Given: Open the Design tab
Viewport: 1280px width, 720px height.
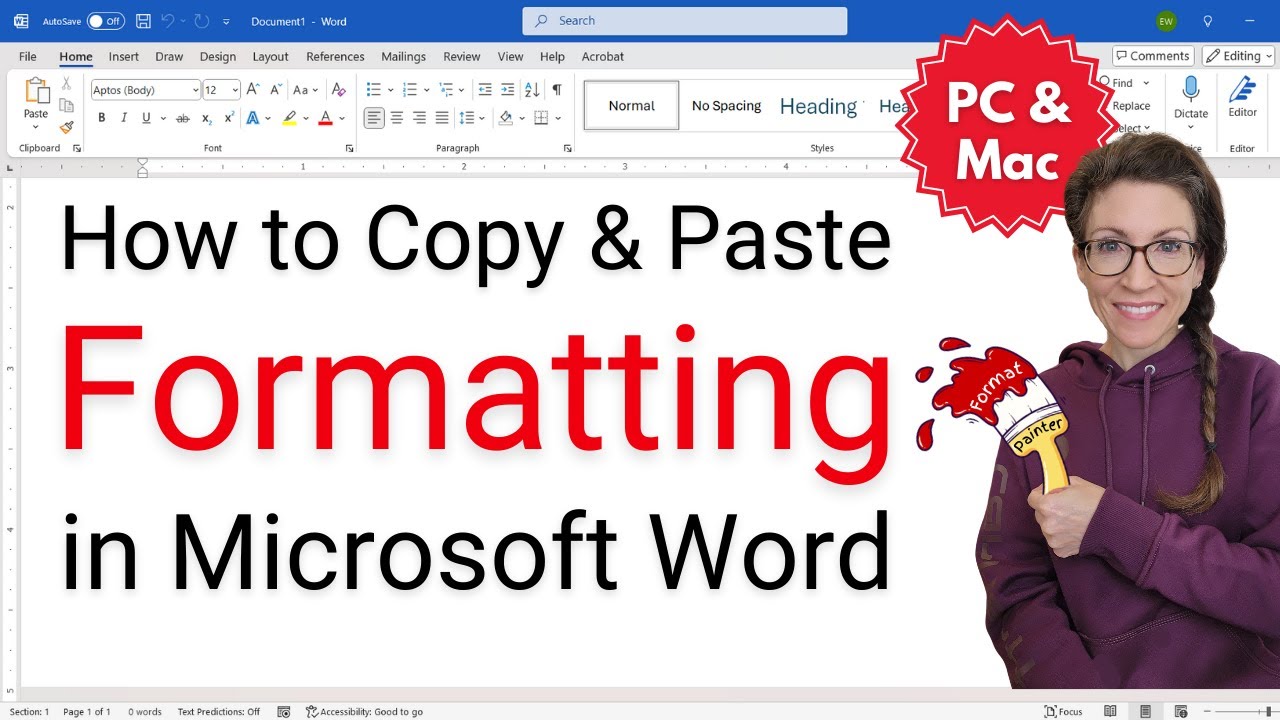Looking at the screenshot, I should click(218, 57).
